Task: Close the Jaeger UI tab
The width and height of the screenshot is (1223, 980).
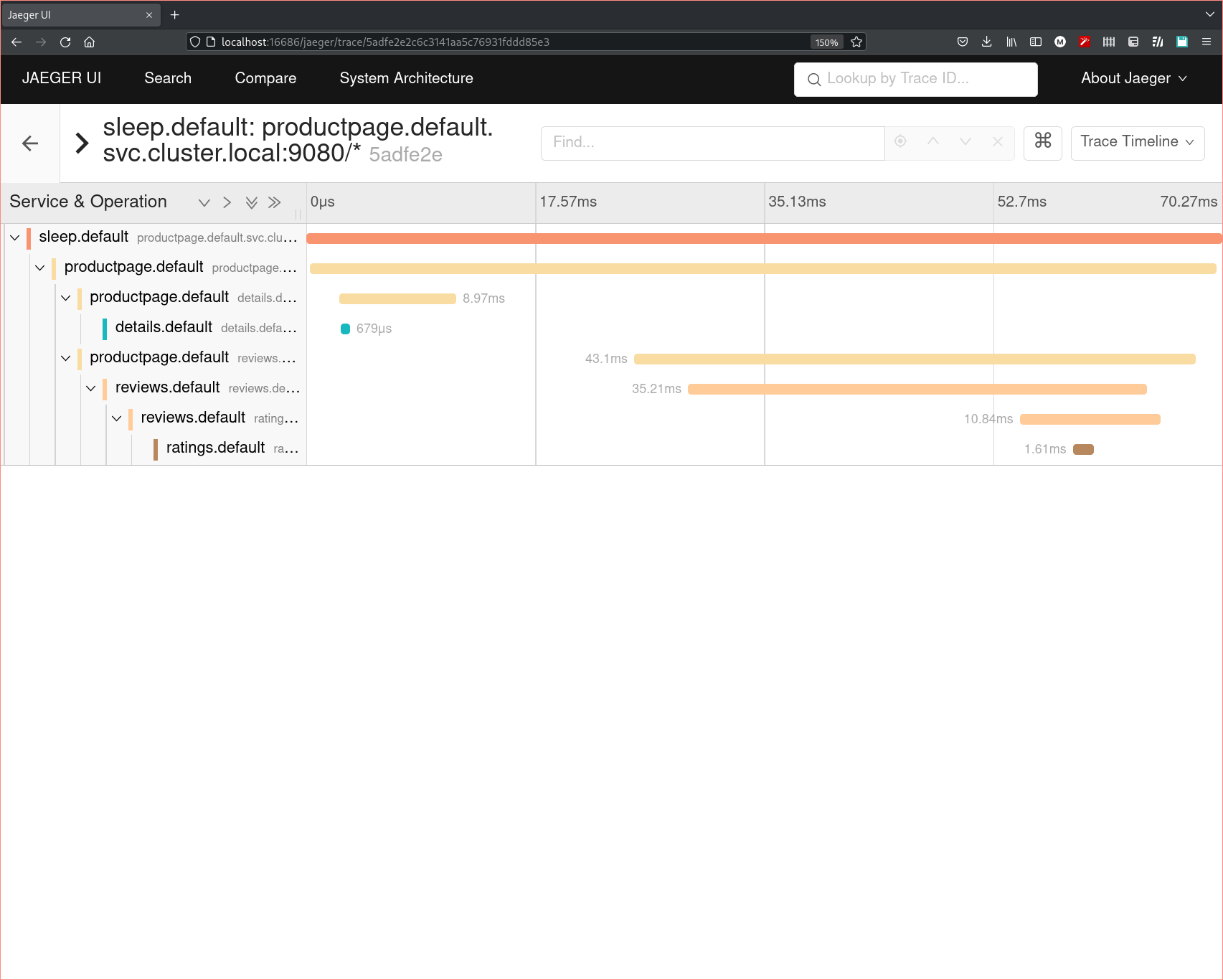Action: [x=149, y=15]
